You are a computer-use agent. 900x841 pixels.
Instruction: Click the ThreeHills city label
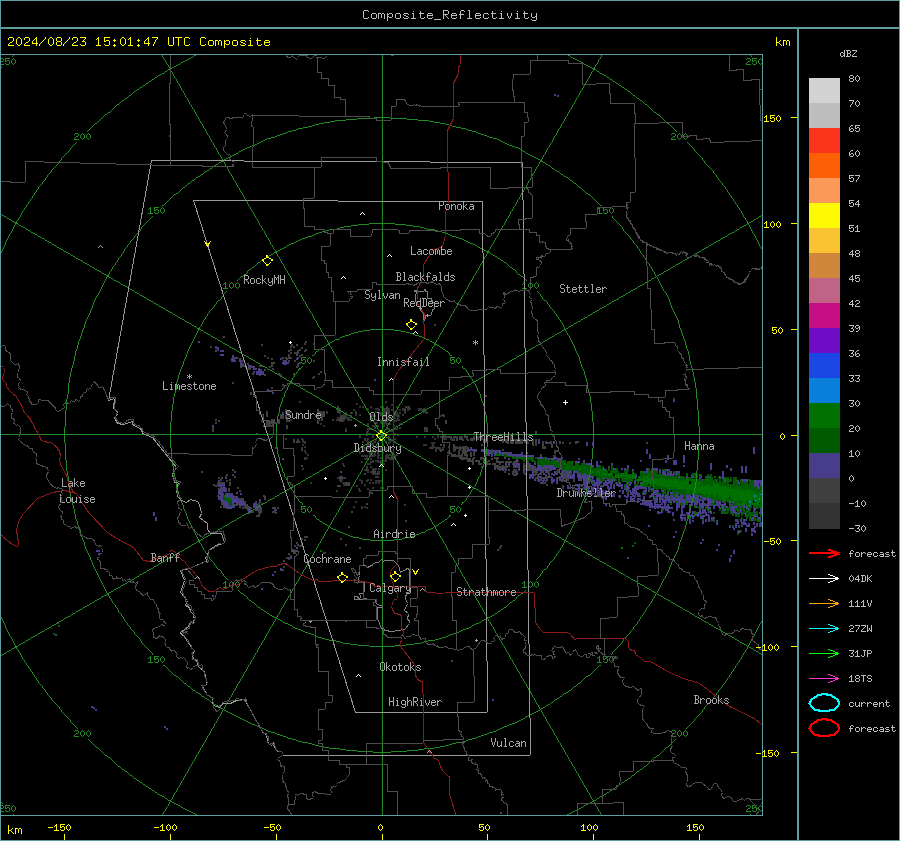pyautogui.click(x=503, y=437)
